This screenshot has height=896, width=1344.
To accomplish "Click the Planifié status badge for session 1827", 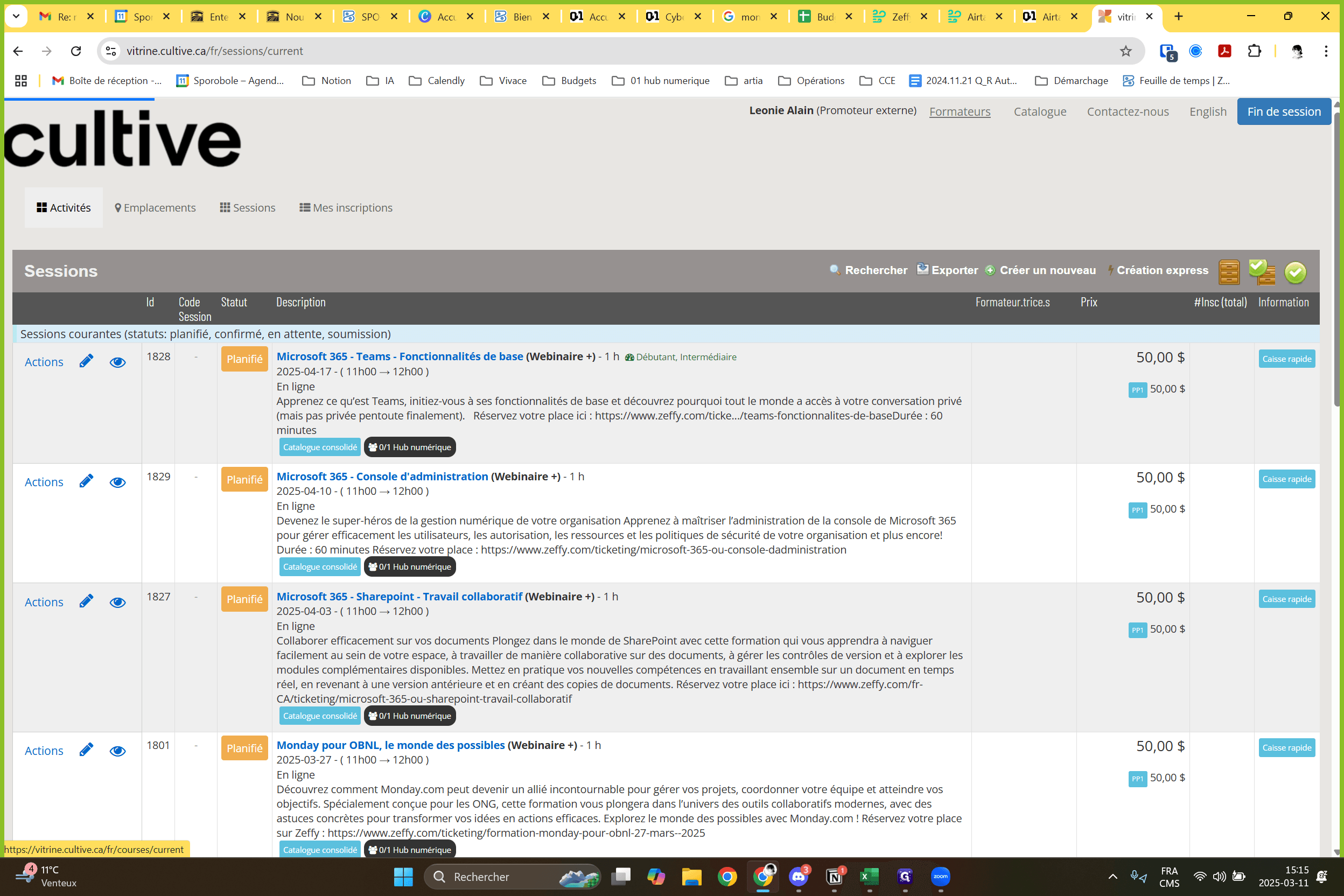I will point(244,599).
